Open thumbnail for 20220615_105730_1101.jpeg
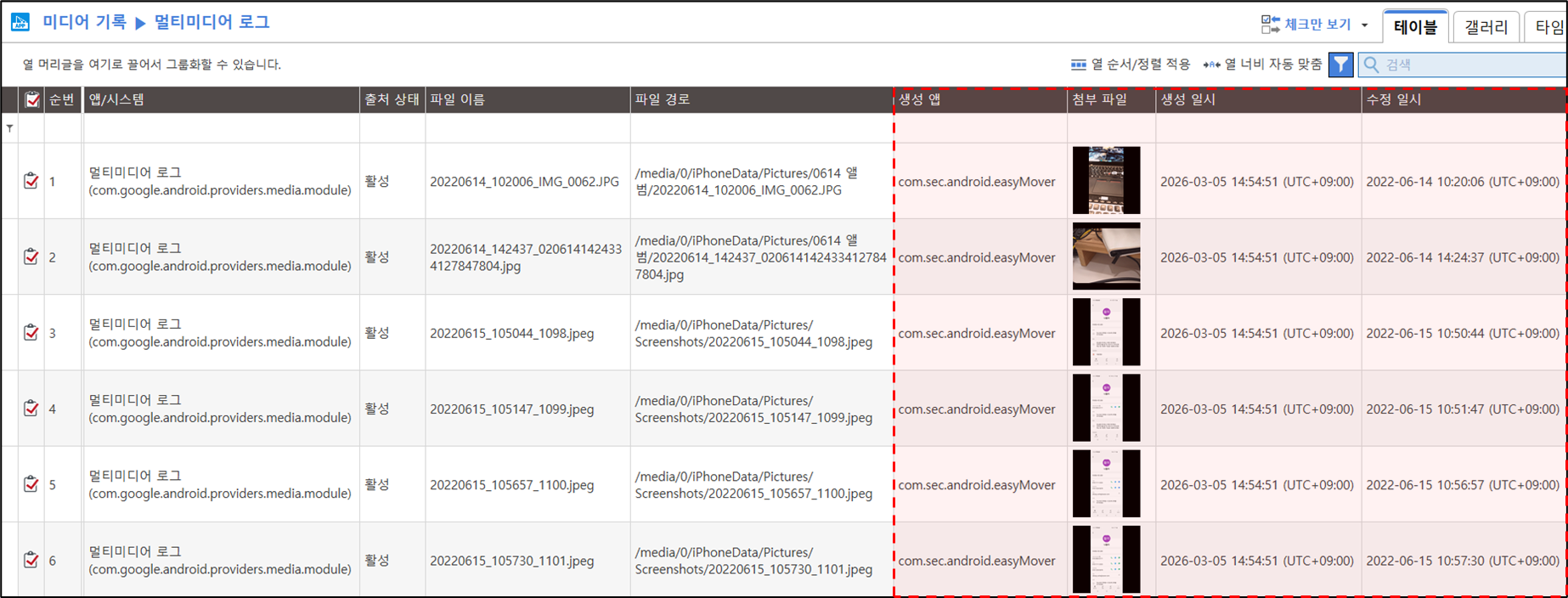This screenshot has width=1568, height=598. pos(1106,560)
